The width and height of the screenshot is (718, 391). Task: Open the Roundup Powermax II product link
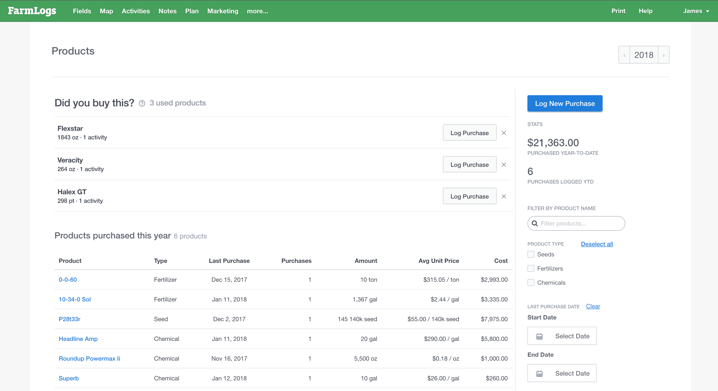[89, 358]
